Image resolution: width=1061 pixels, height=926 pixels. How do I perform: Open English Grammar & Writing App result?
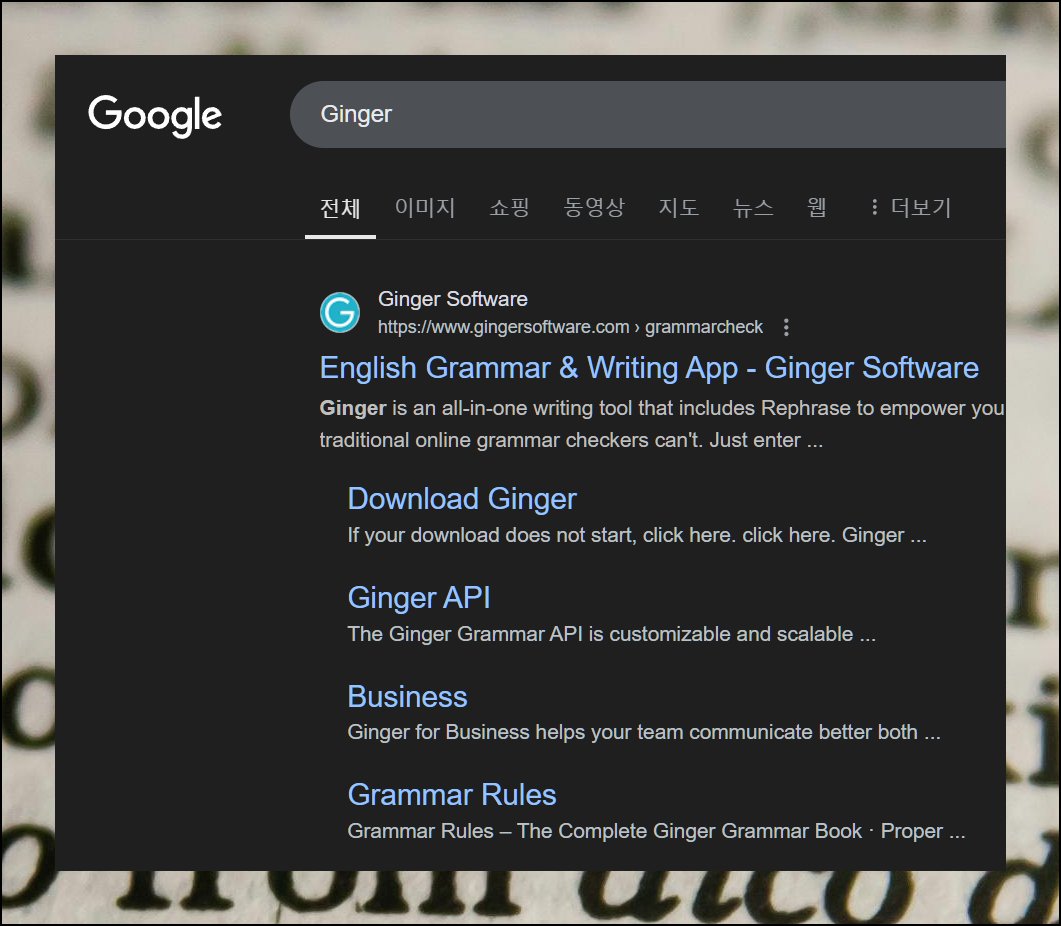coord(649,368)
